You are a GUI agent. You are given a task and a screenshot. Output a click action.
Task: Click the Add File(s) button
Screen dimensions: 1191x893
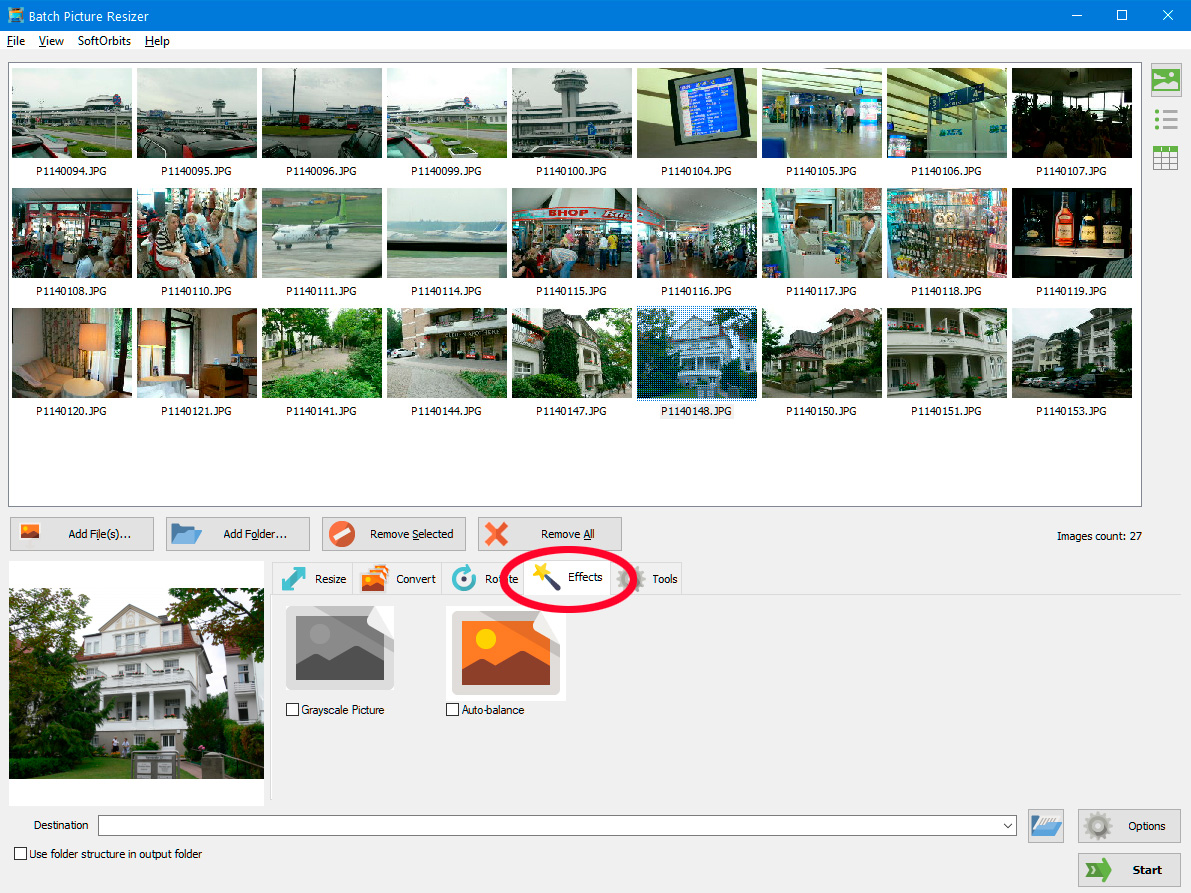[x=82, y=534]
